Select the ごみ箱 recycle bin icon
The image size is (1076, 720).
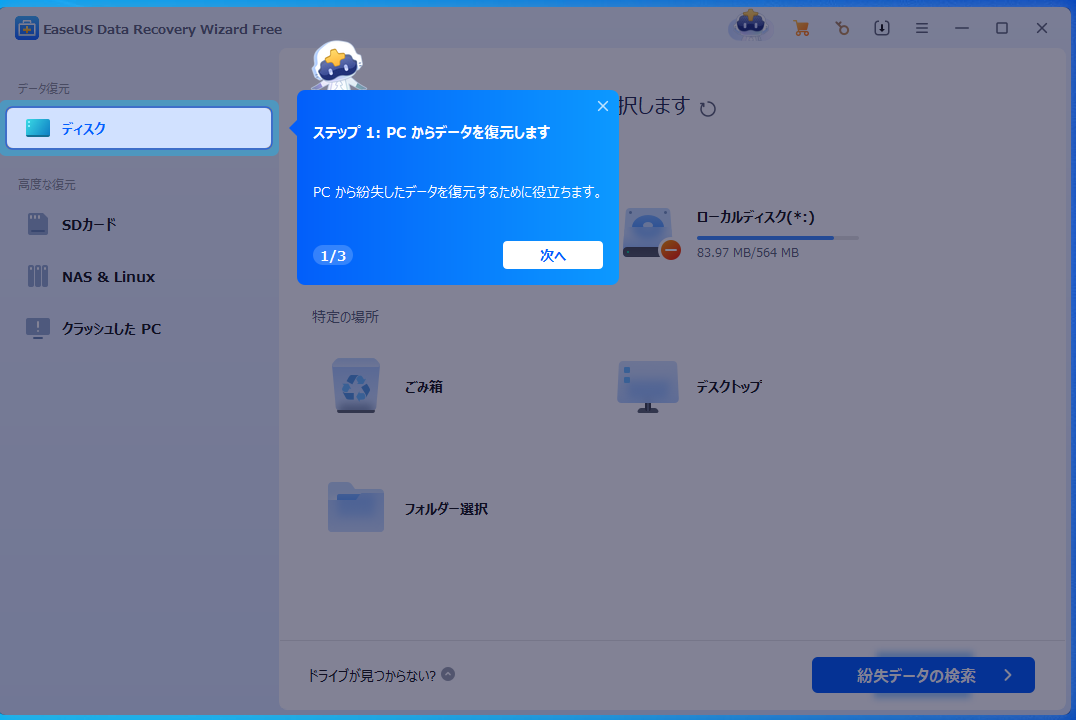(x=355, y=386)
